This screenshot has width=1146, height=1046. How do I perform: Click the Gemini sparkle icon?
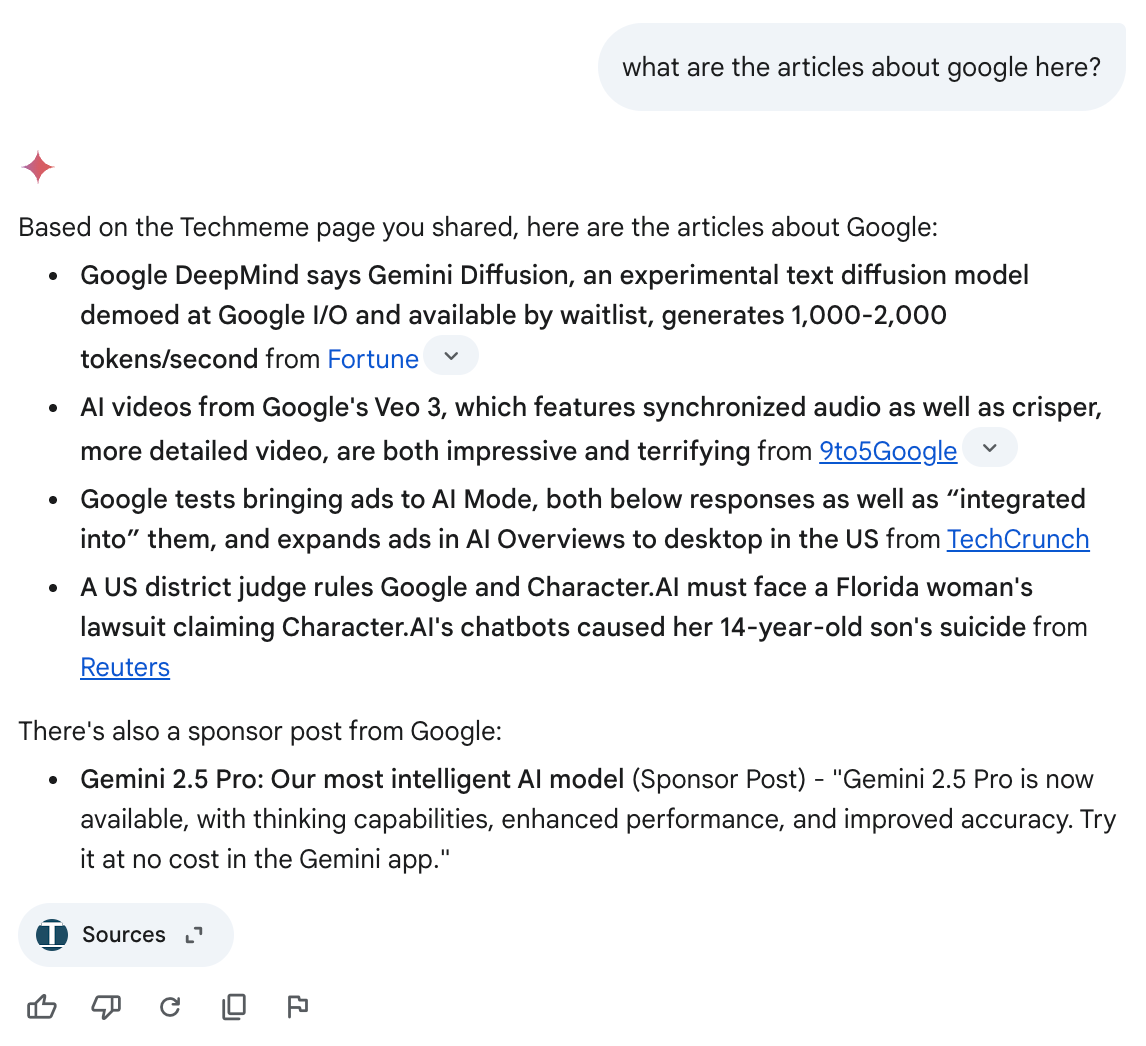(x=38, y=167)
